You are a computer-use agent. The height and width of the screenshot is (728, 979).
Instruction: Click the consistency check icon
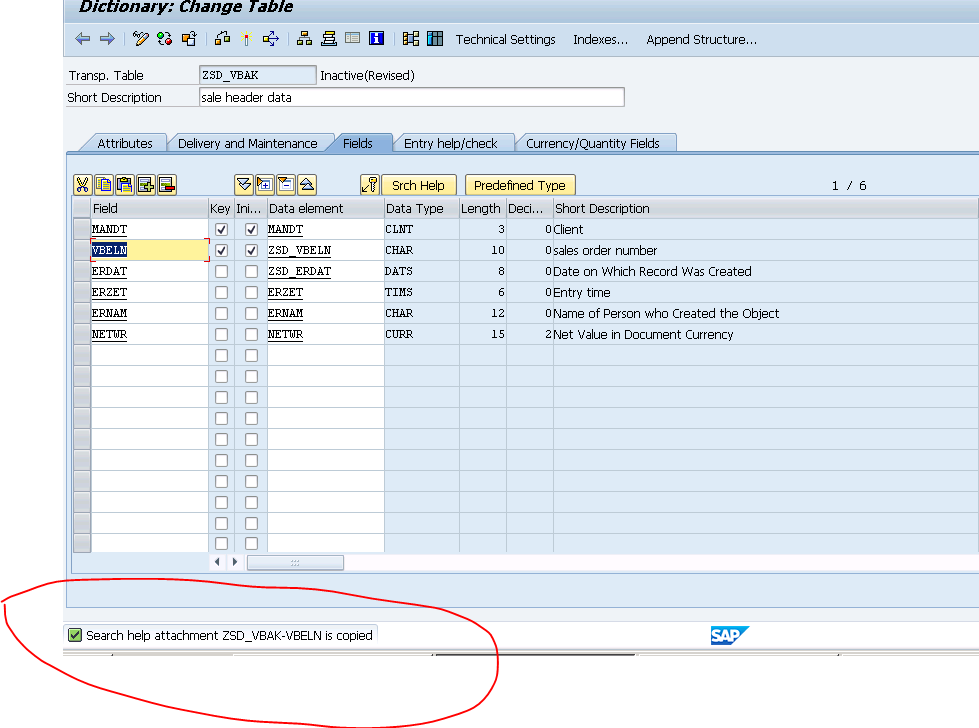pos(163,39)
